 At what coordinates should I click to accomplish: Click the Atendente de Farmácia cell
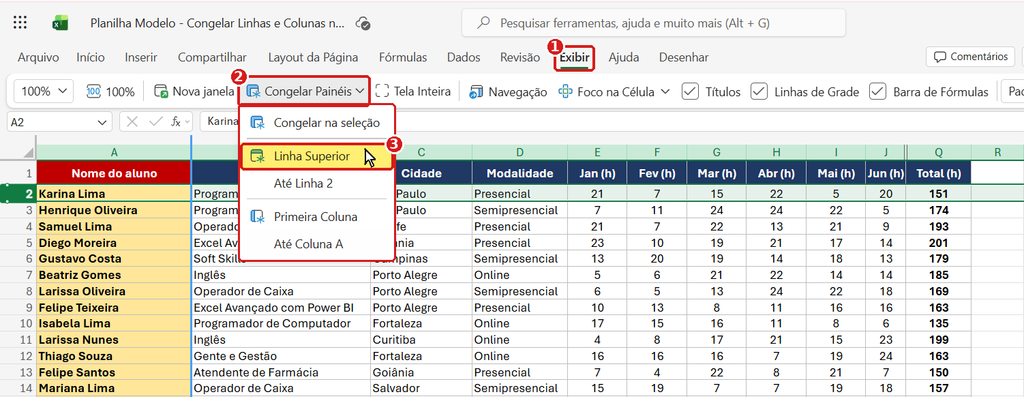point(281,372)
